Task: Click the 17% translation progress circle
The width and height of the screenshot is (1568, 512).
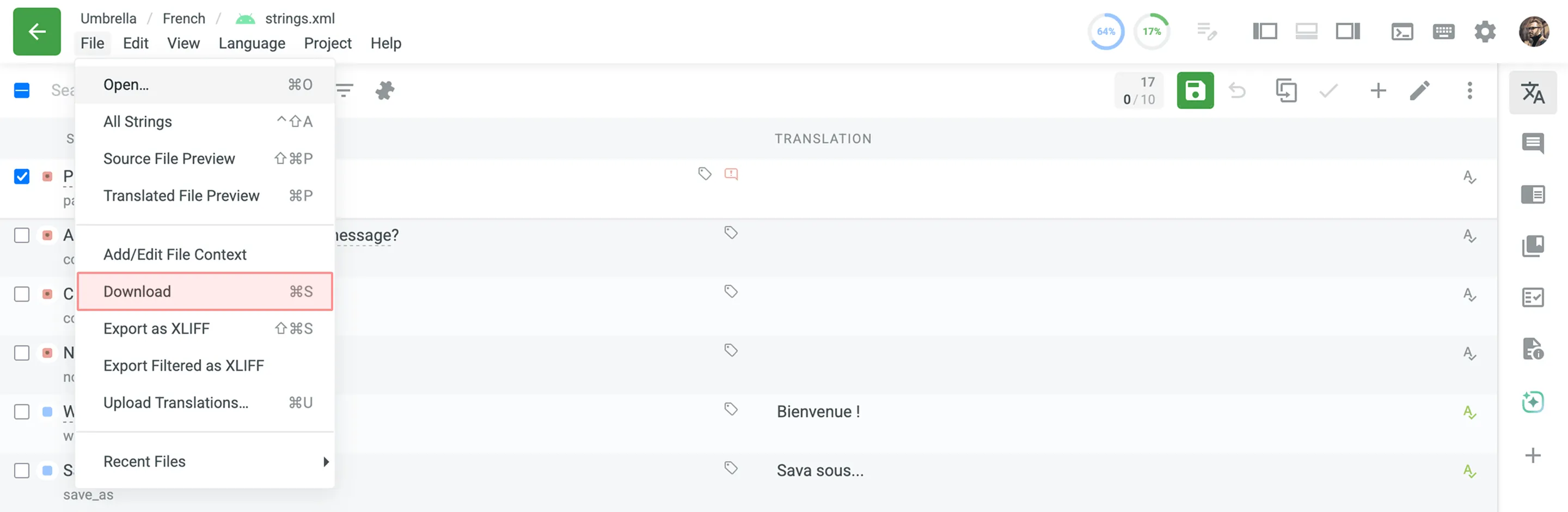Action: click(1151, 31)
